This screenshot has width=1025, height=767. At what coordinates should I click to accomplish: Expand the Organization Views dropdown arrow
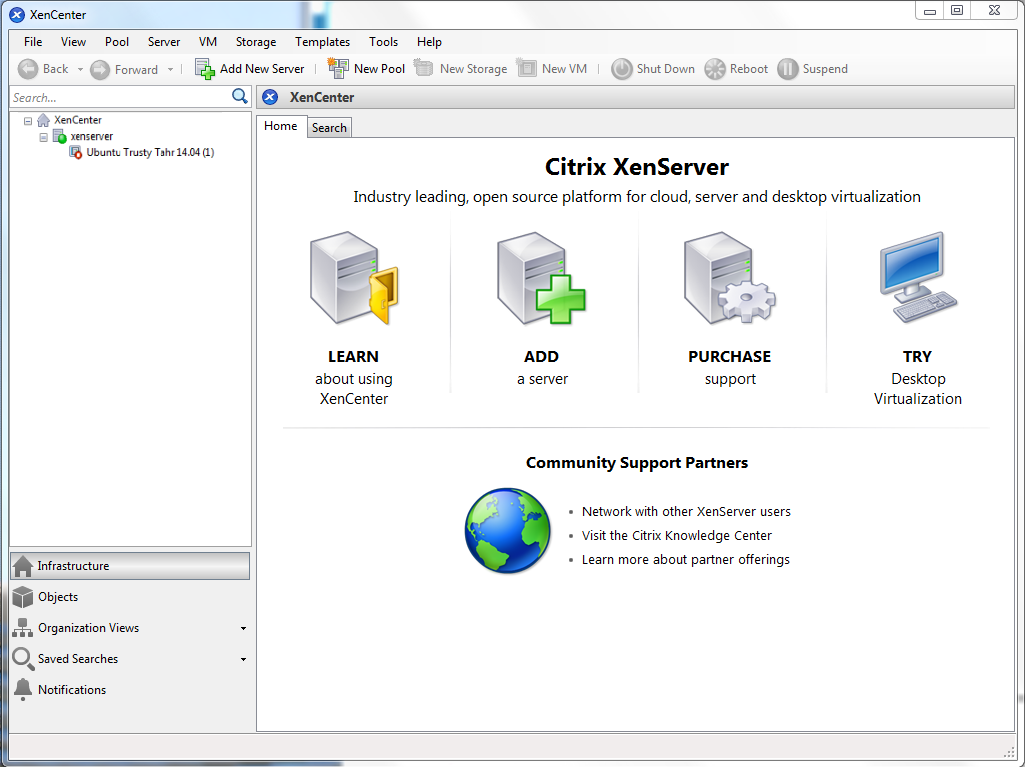(x=243, y=628)
